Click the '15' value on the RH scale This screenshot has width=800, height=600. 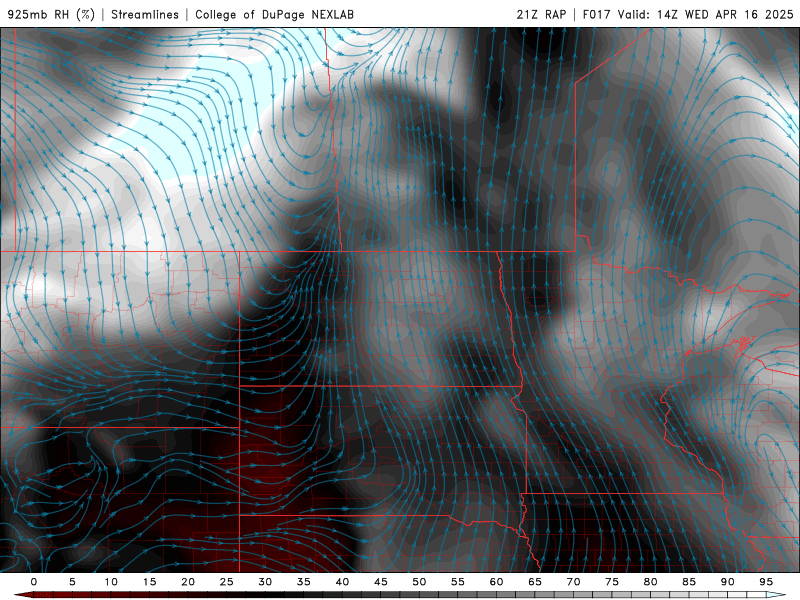pos(149,582)
